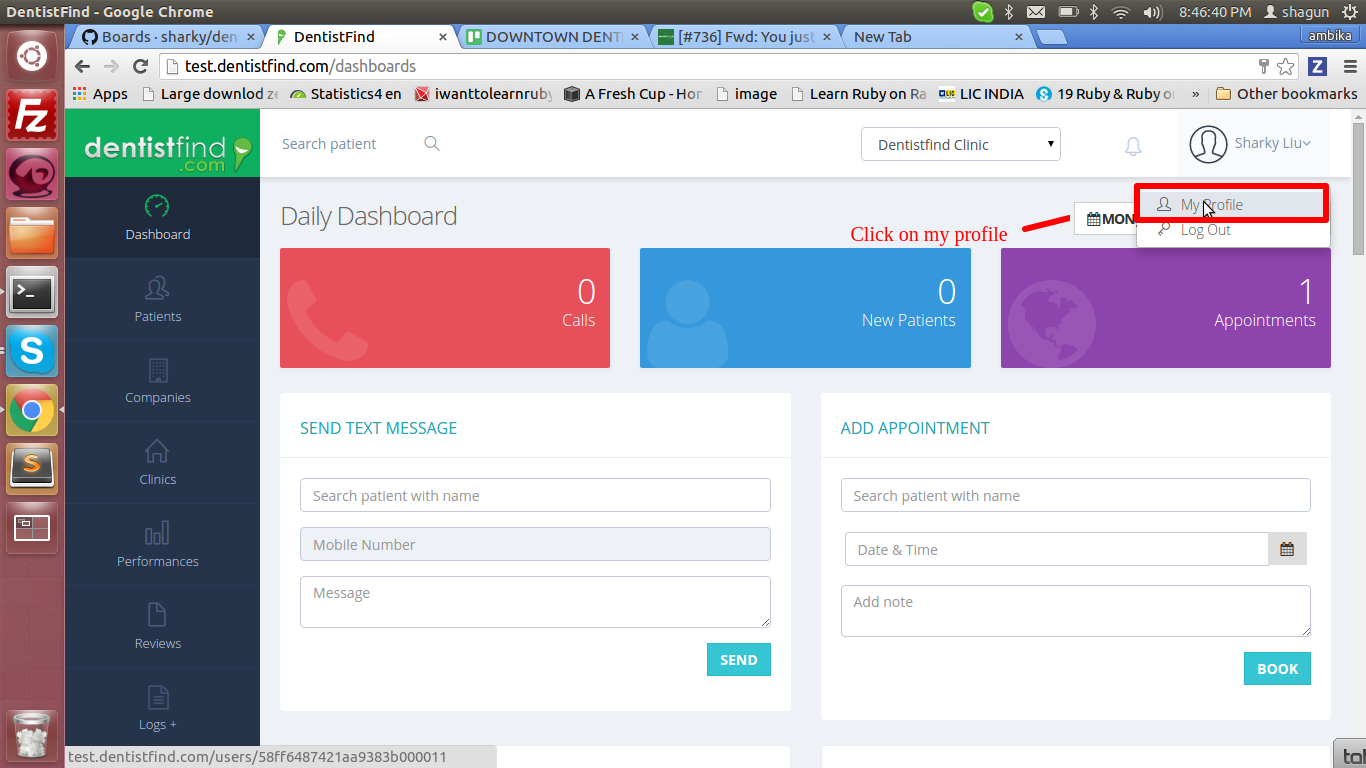Screen dimensions: 1366x768
Task: Click the dentistfind.com logo
Action: 162,144
